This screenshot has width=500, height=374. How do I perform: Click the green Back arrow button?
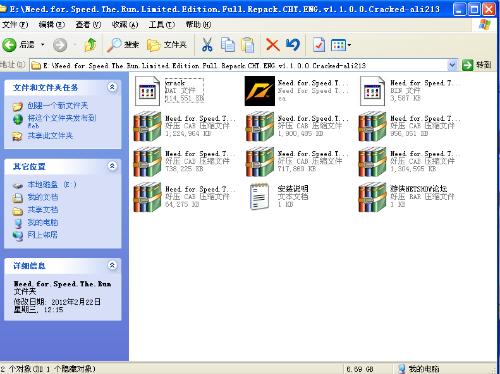9,45
